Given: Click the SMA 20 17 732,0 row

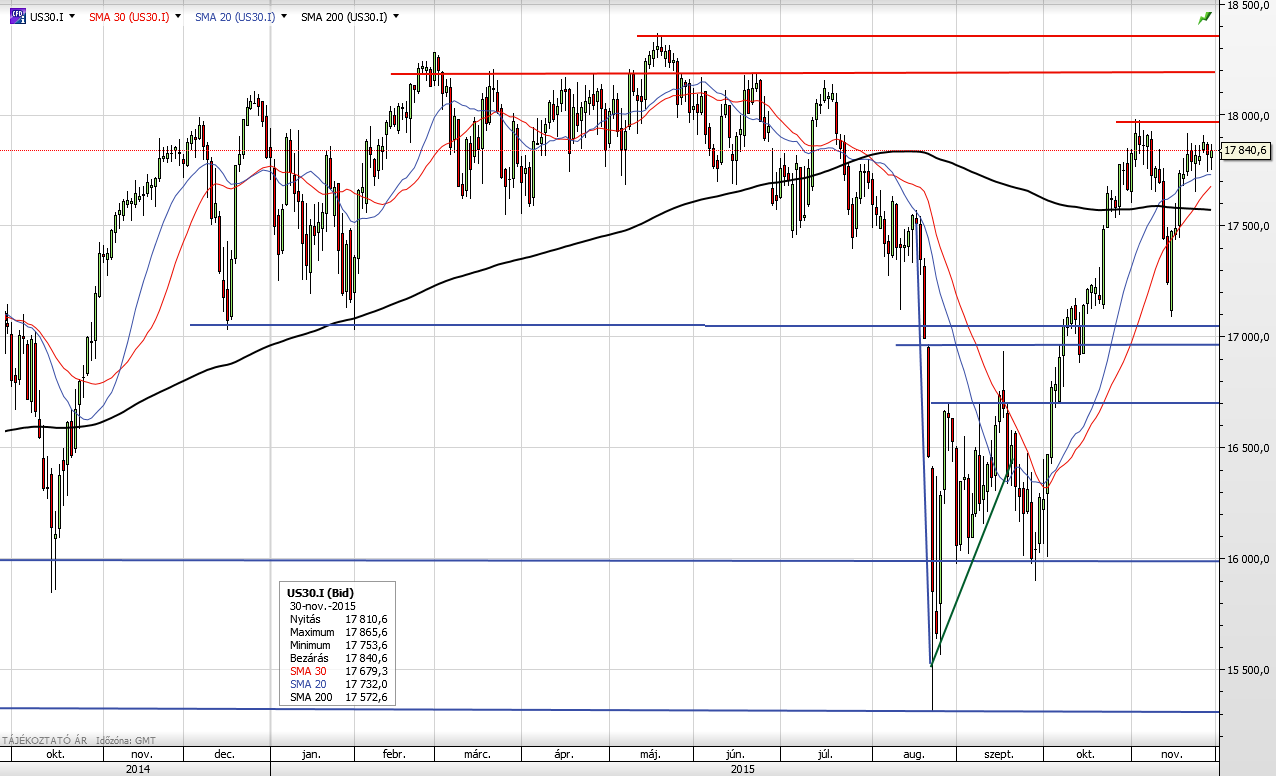Looking at the screenshot, I should point(338,684).
